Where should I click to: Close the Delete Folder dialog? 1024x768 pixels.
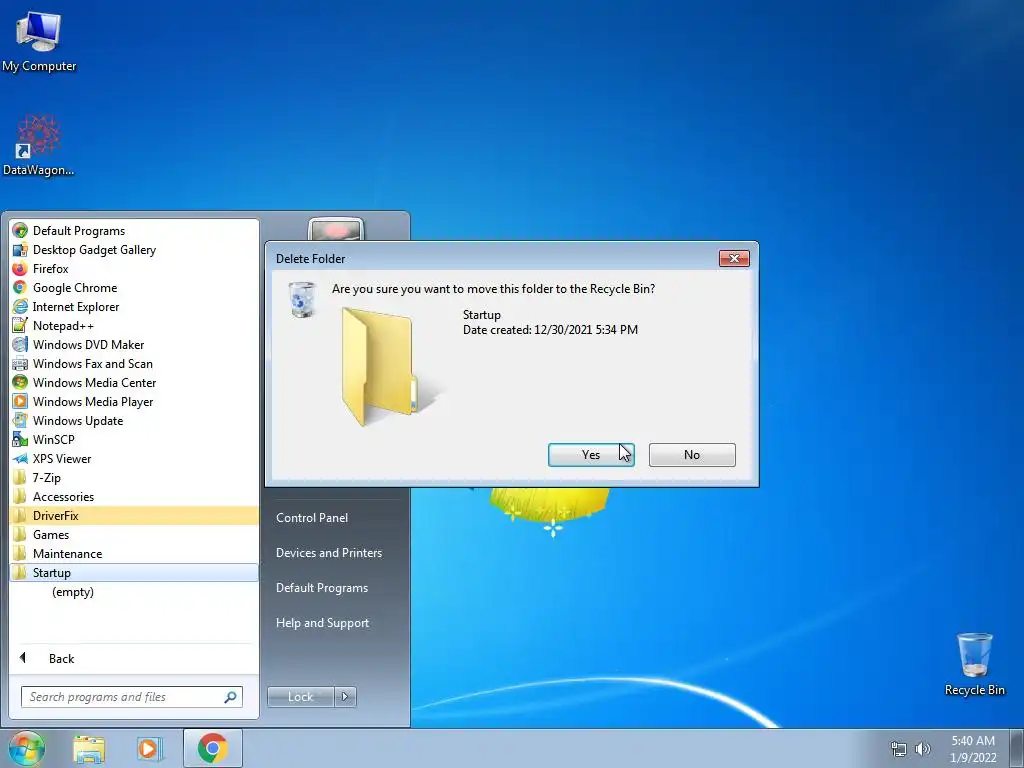point(734,259)
